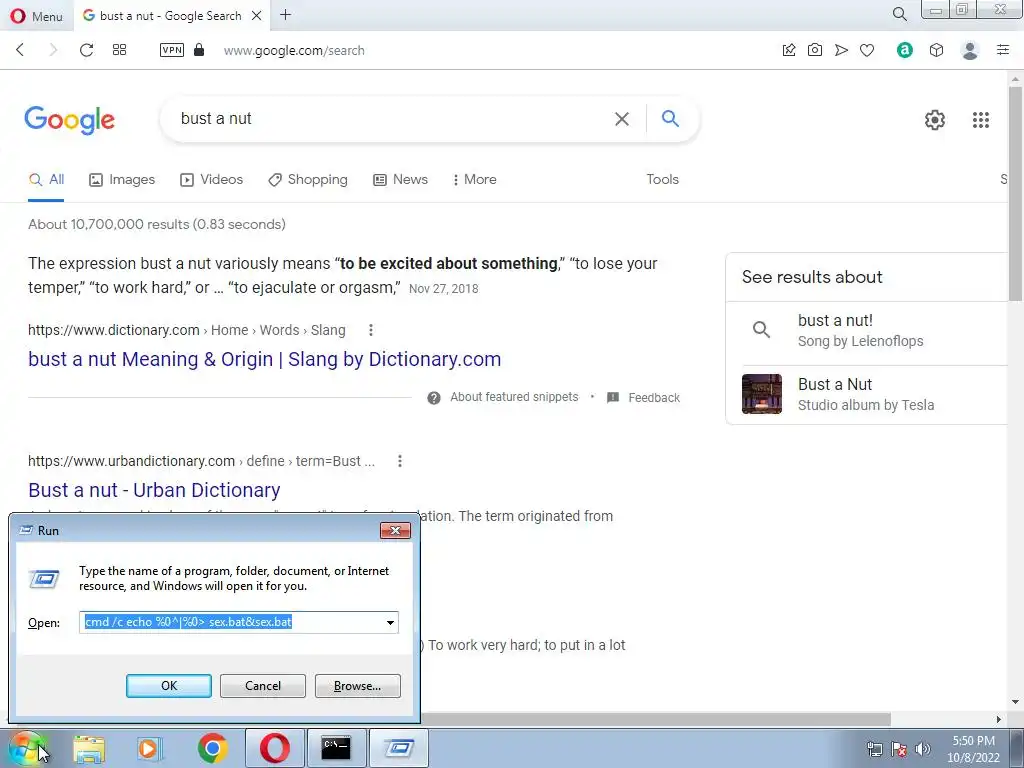Click the network tray icon
Viewport: 1024px width, 768px height.
click(x=874, y=749)
